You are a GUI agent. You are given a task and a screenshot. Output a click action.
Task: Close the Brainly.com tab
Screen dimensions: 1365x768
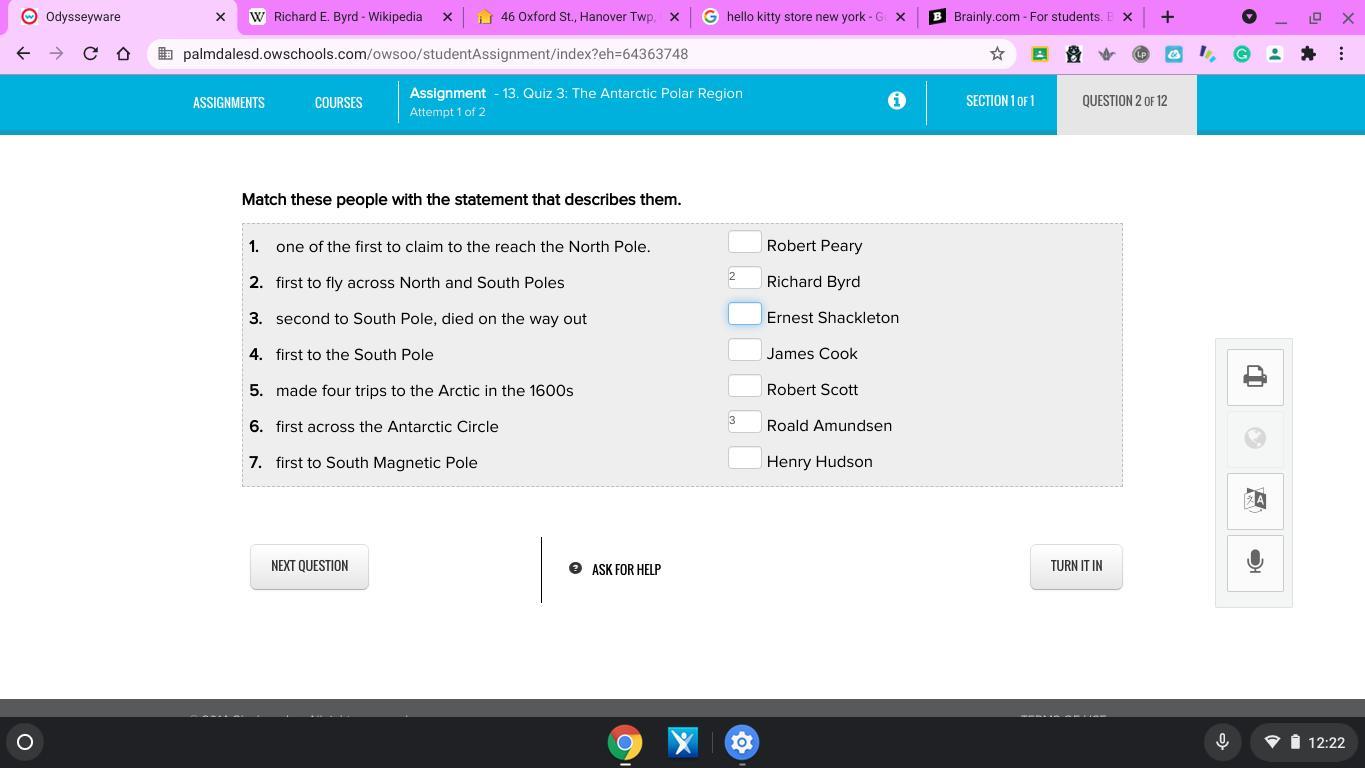pos(1128,17)
